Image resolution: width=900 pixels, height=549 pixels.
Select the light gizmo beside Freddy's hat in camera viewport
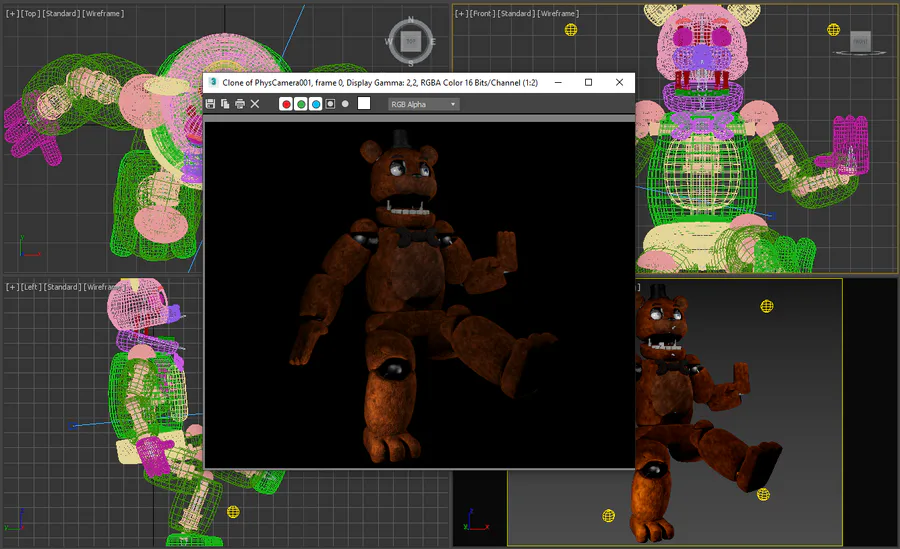point(767,306)
